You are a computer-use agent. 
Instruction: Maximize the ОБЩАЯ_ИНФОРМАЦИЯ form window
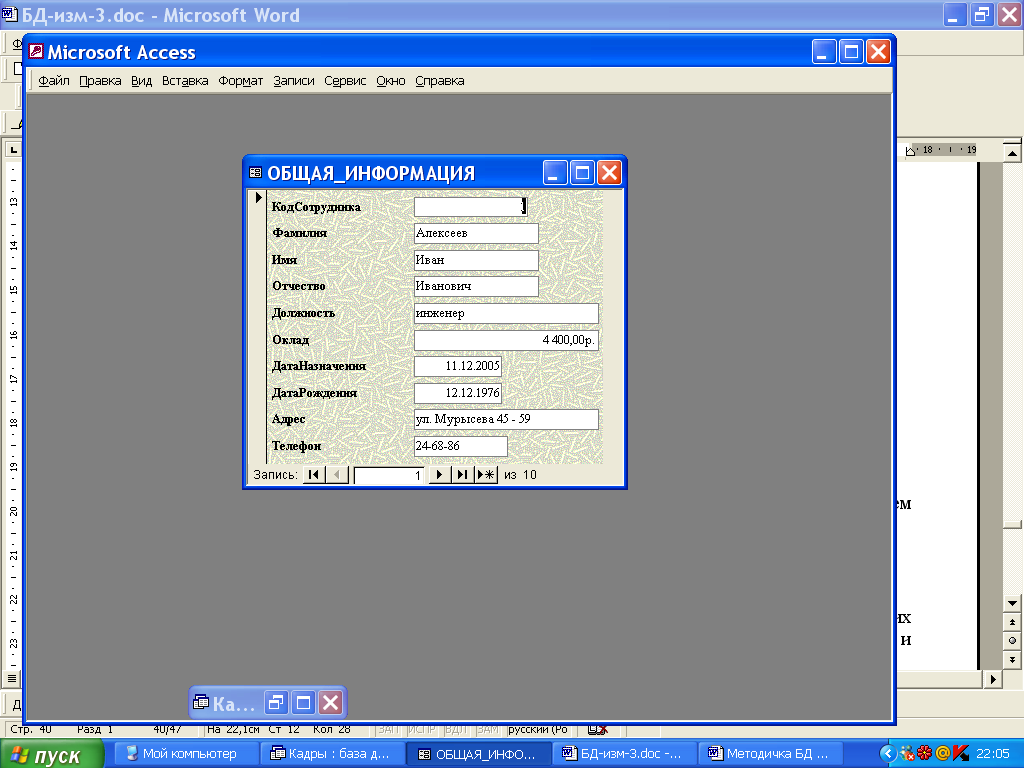click(583, 173)
